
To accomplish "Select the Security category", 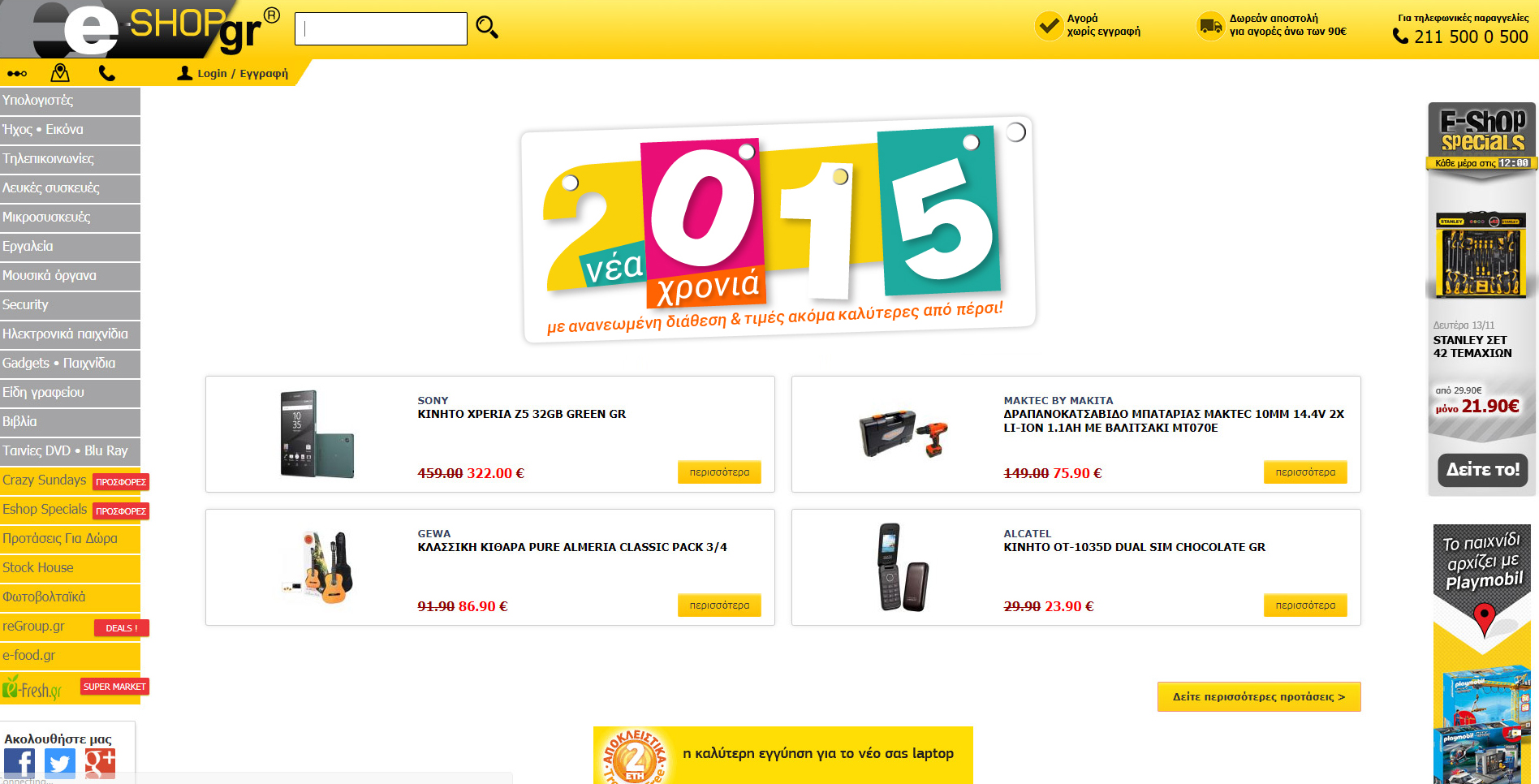I will (70, 305).
